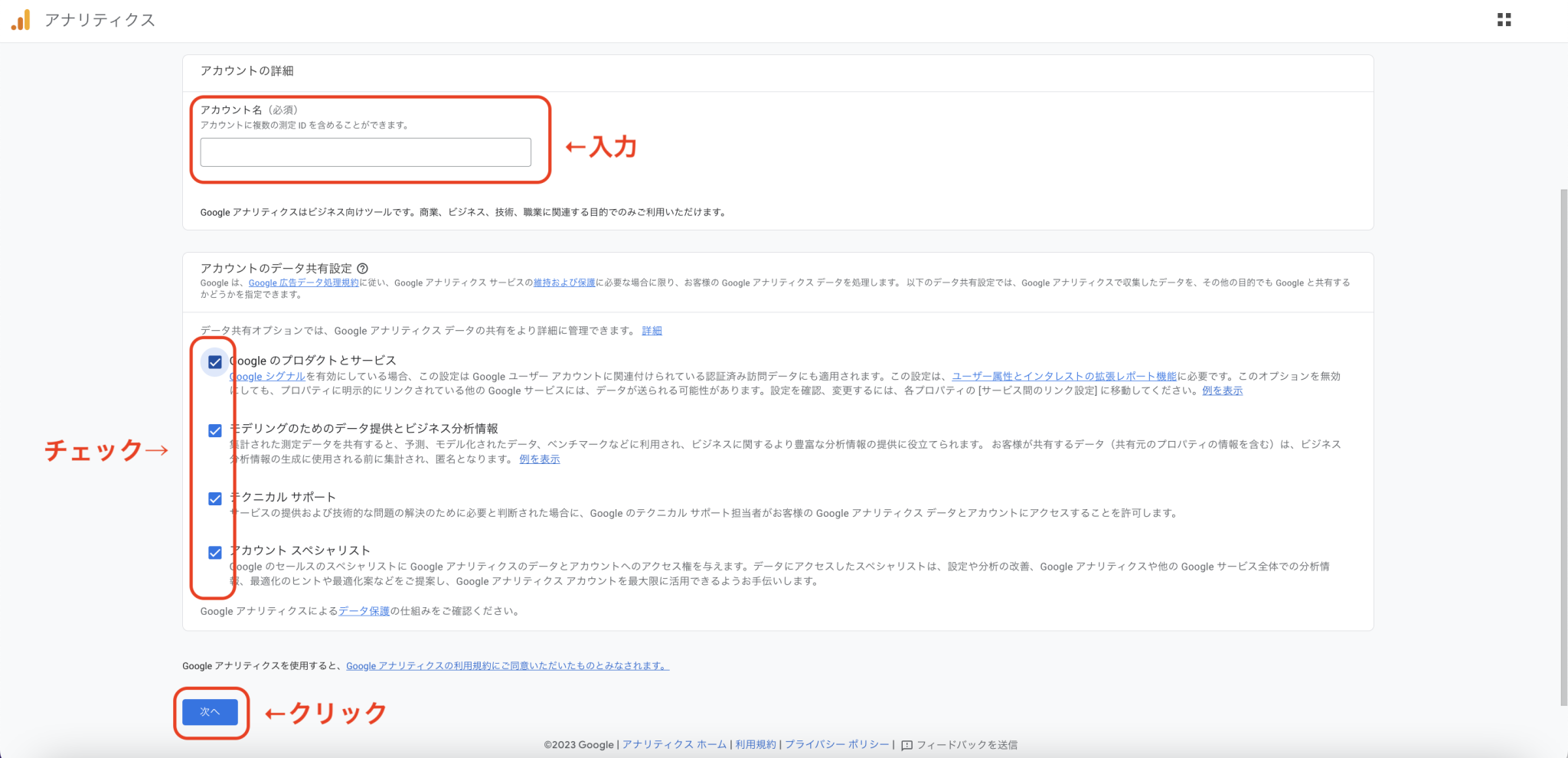Viewport: 1568px width, 758px height.
Task: Click the プライバシー ポリシー footer link
Action: 837,744
